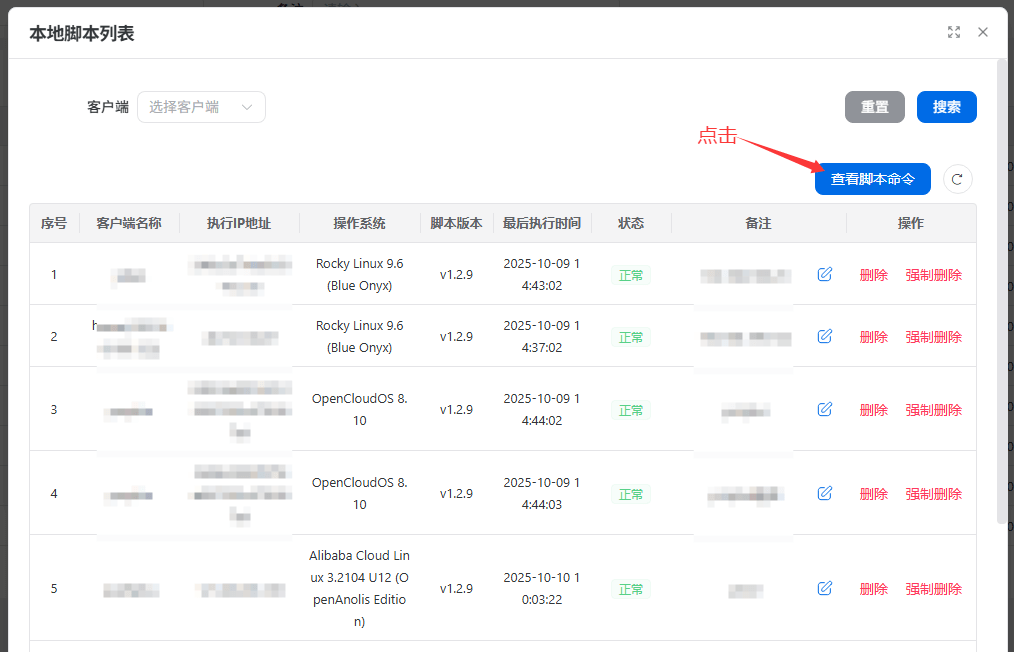
Task: Click 删除 link in row 3
Action: 873,410
